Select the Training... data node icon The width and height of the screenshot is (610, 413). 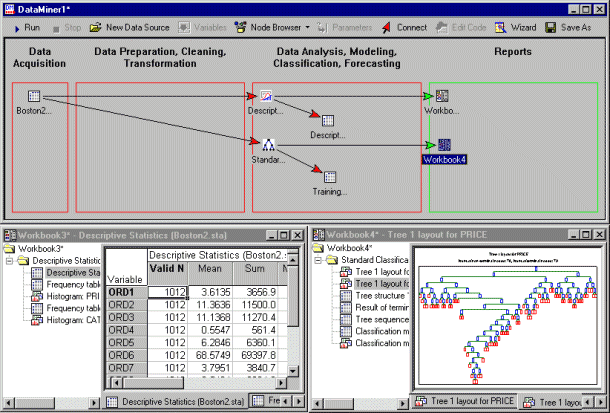[330, 177]
